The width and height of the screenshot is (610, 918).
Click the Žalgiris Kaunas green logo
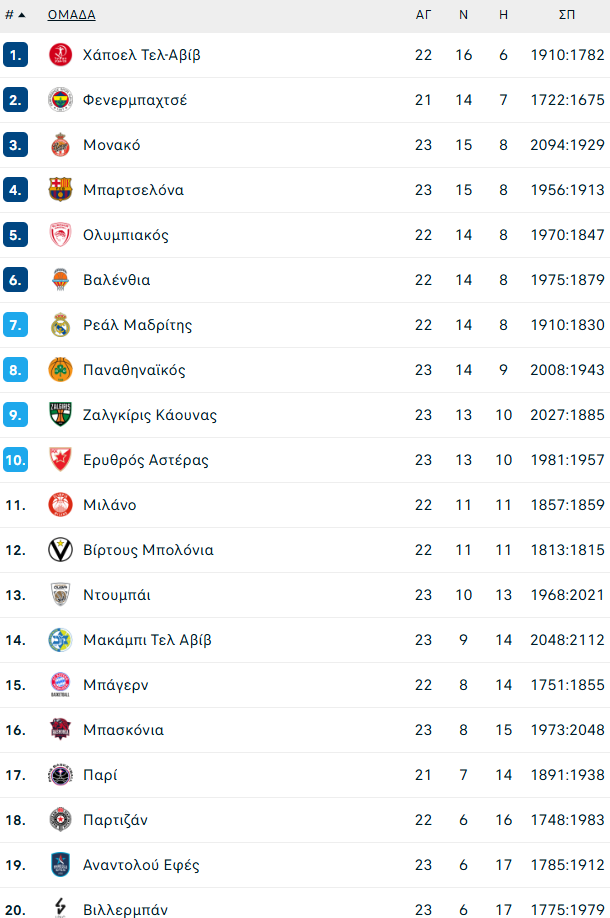[x=60, y=415]
